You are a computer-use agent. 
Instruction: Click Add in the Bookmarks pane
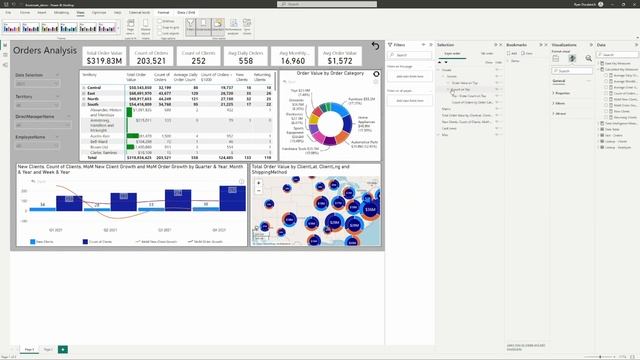[x=512, y=53]
